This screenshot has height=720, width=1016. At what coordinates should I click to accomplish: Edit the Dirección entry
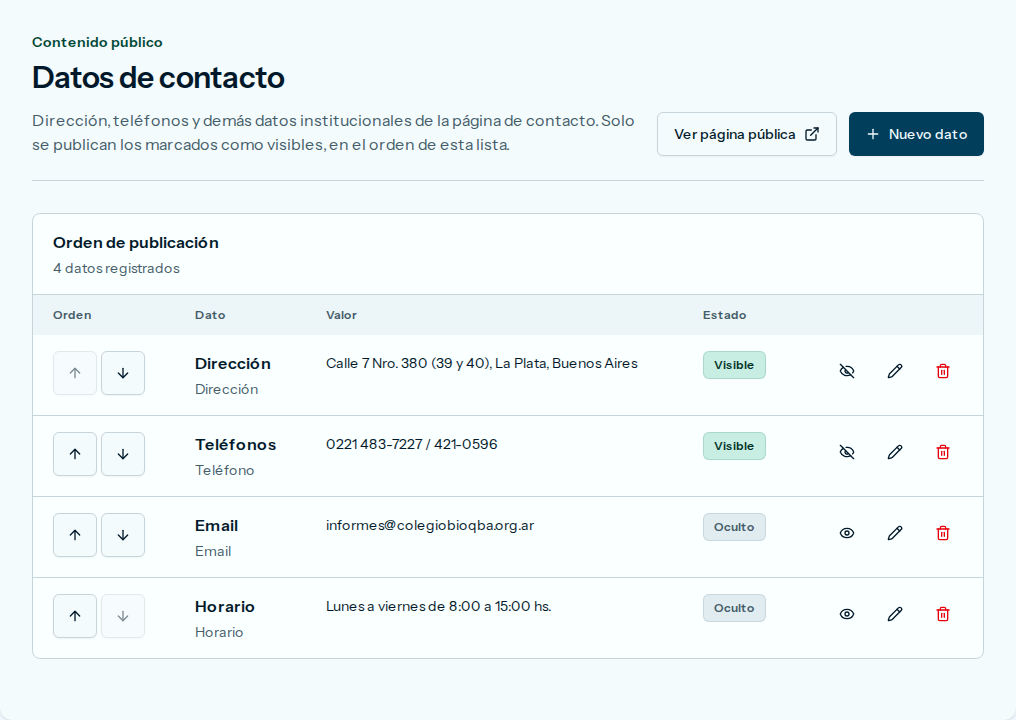(895, 371)
